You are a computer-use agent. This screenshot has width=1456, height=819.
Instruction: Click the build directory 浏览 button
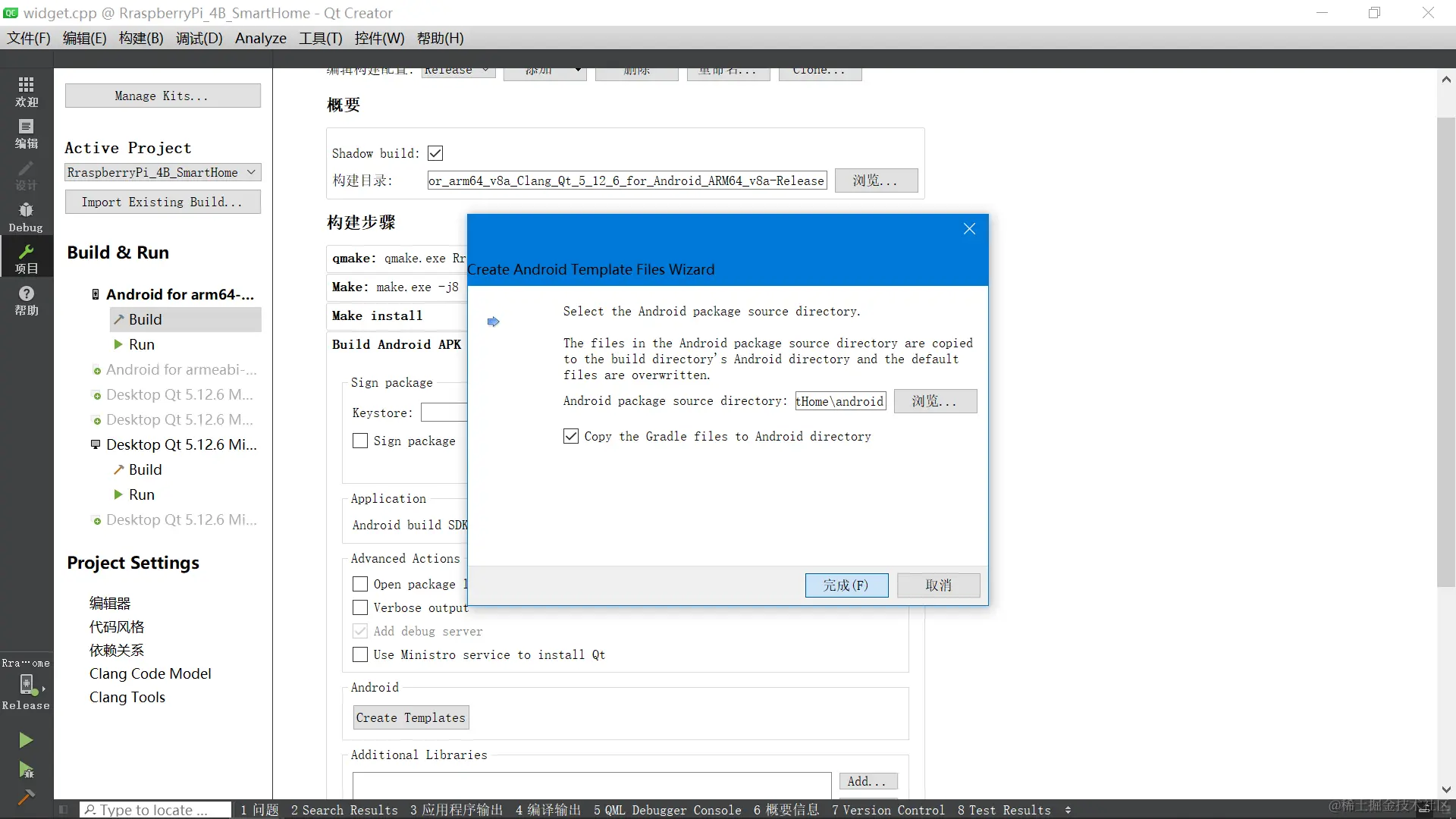click(876, 180)
